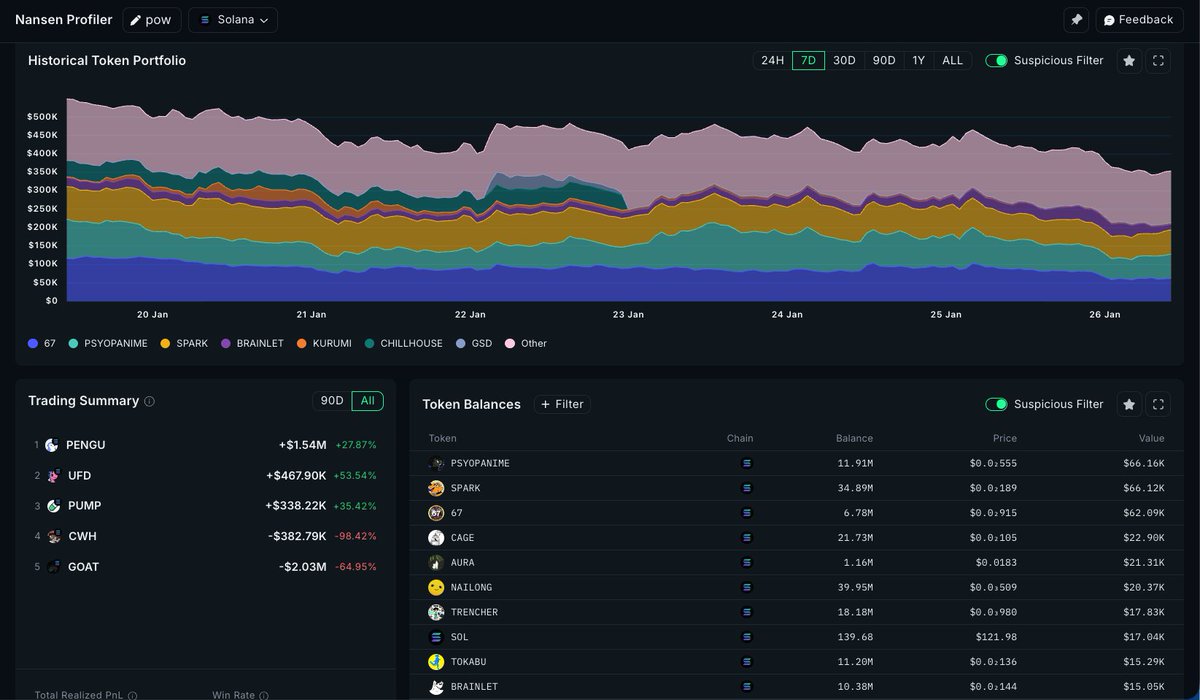1200x700 pixels.
Task: Open the Filter options for Token Balances
Action: 562,404
